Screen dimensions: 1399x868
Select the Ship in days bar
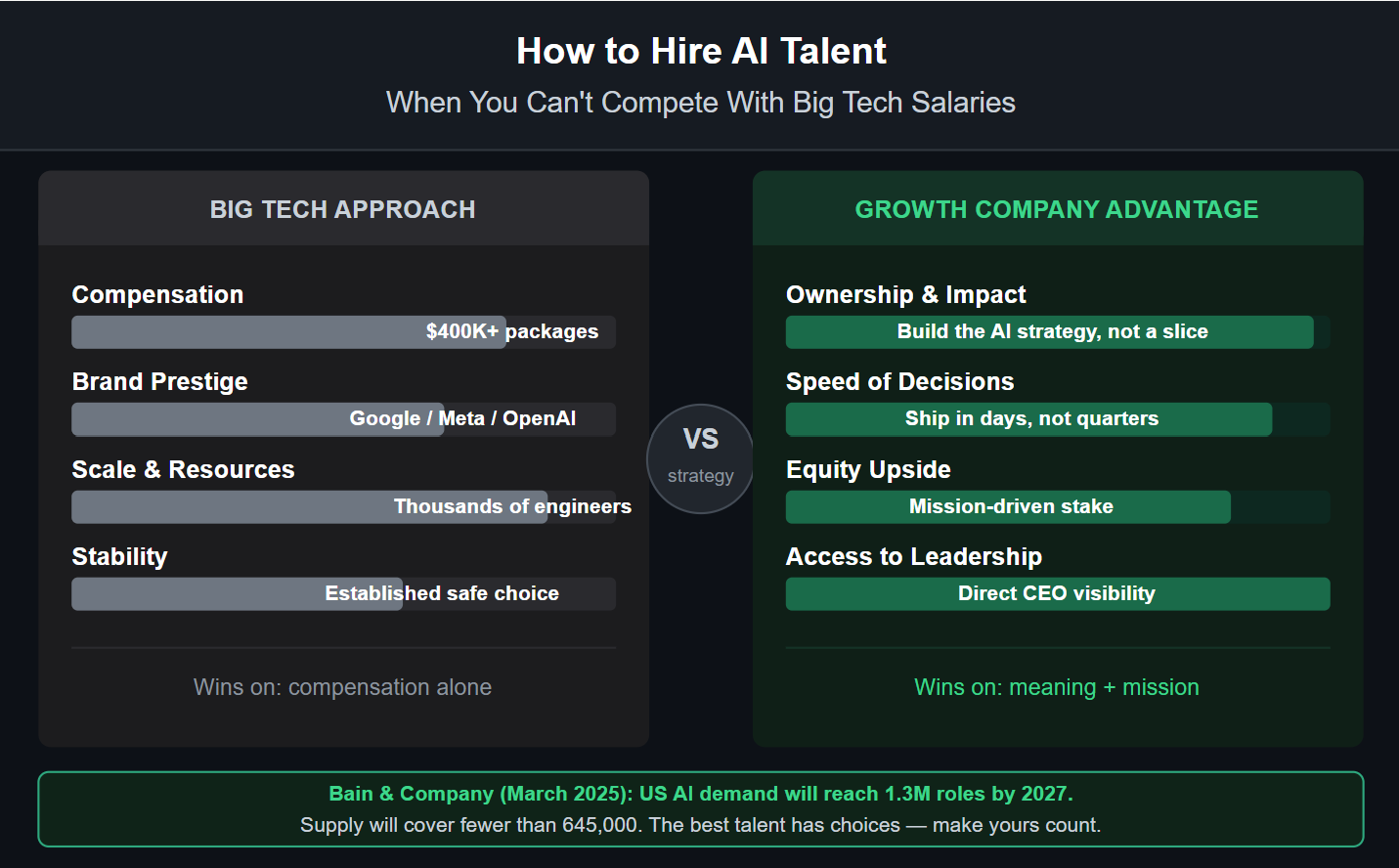1057,419
